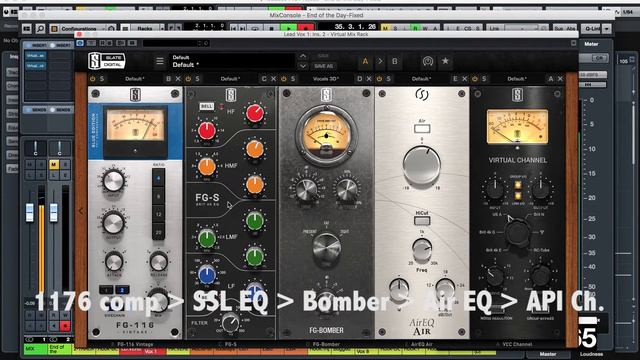
Task: Toggle the HiCut button on AirEQ
Action: (x=422, y=221)
